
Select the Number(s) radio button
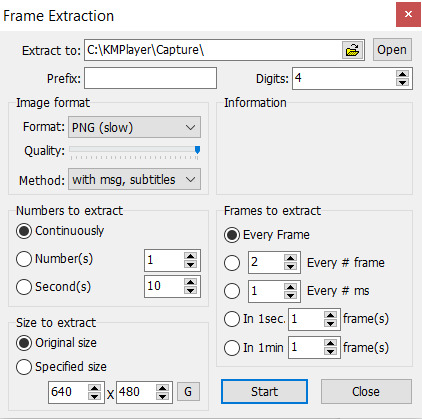click(x=24, y=259)
